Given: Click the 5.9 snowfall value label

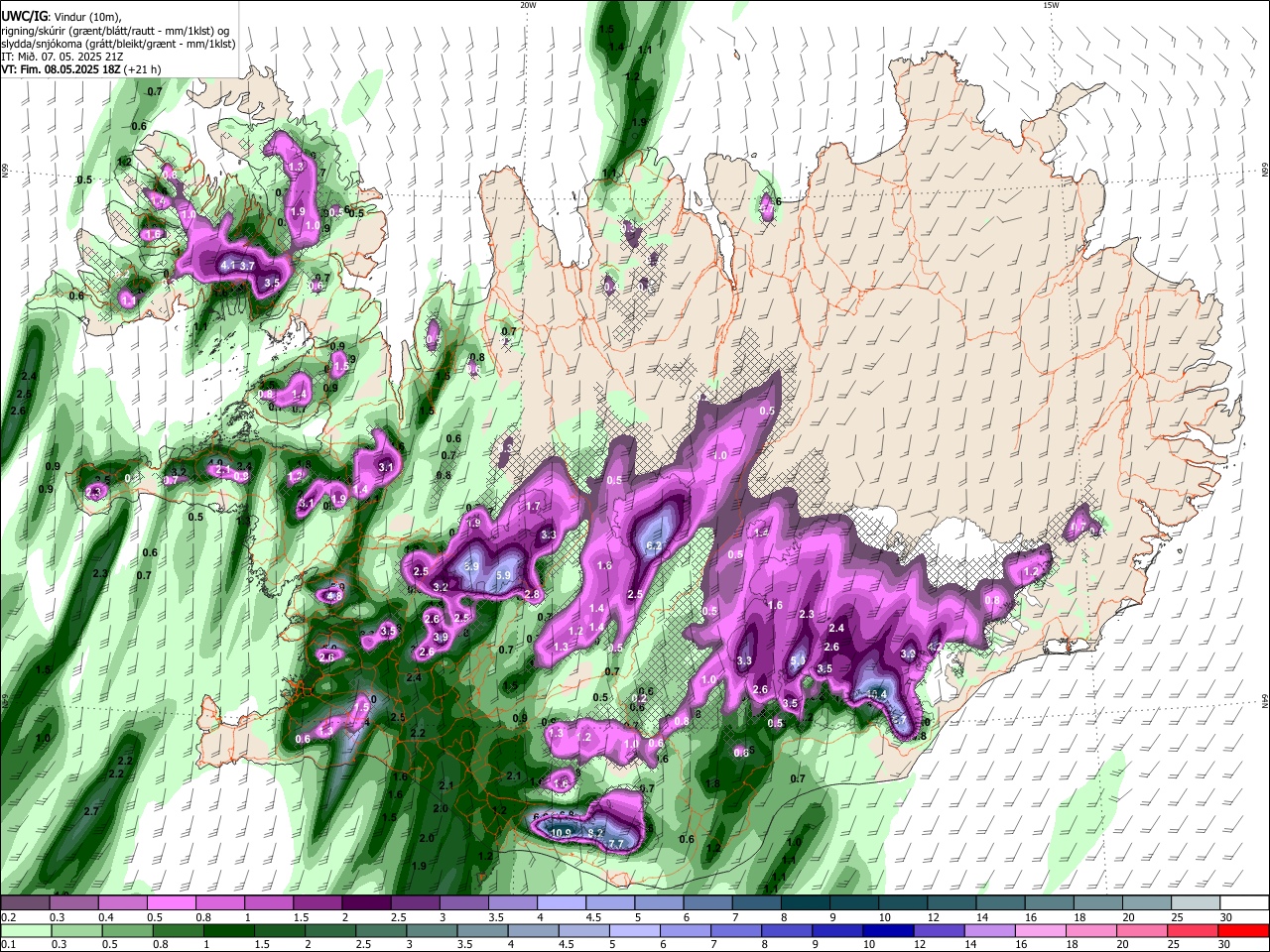Looking at the screenshot, I should pyautogui.click(x=503, y=576).
